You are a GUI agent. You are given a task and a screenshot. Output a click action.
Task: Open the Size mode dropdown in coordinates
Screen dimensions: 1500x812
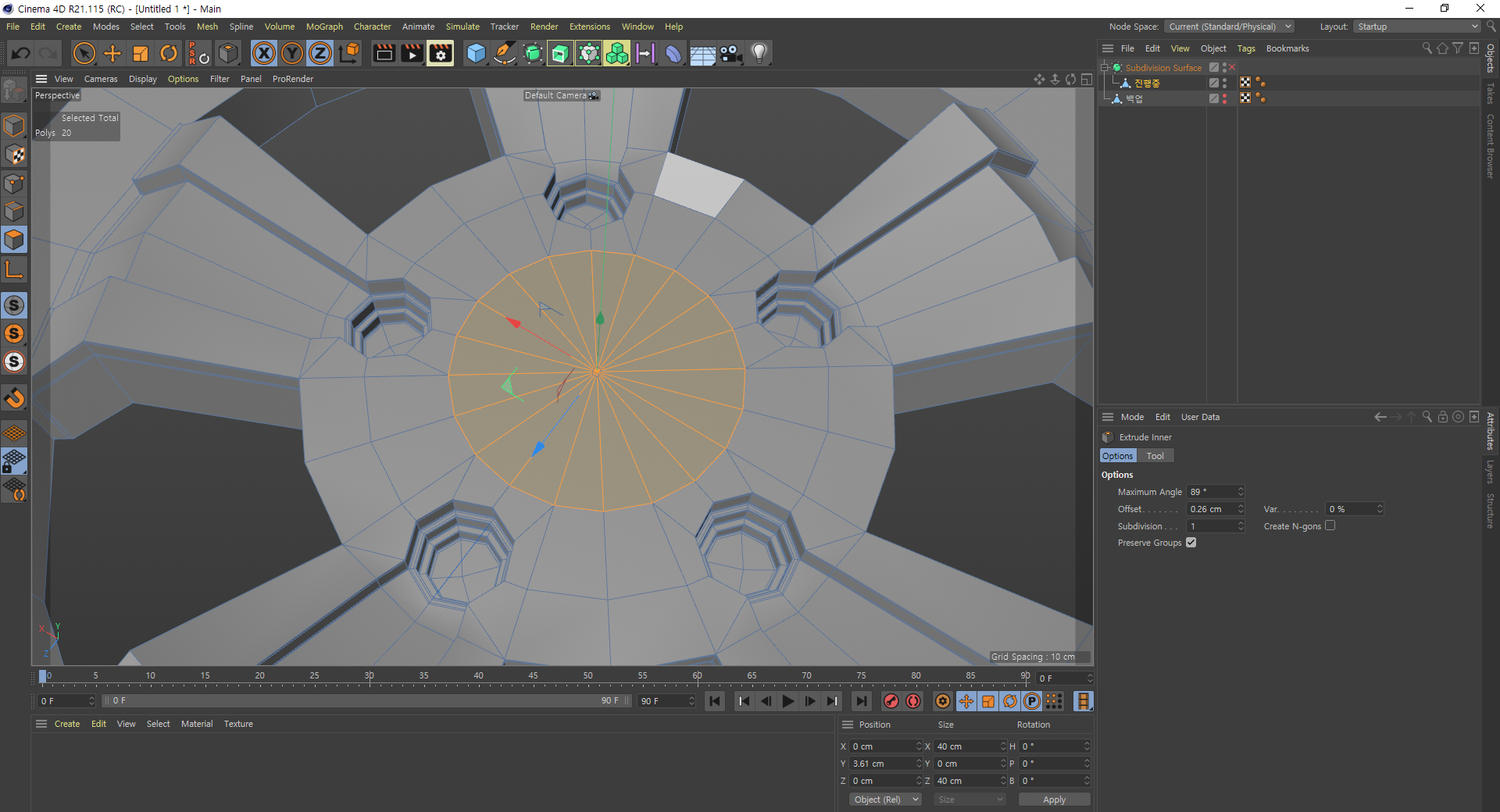point(970,800)
